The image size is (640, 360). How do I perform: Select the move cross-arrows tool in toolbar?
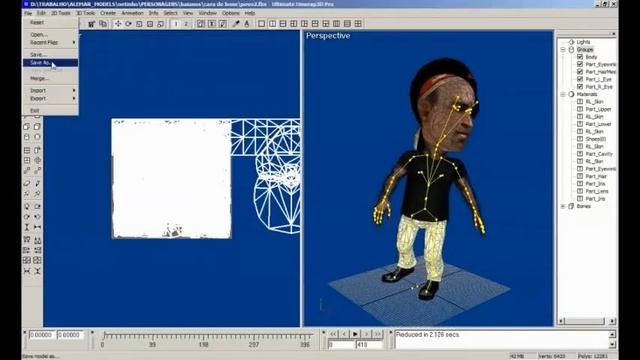coord(118,24)
